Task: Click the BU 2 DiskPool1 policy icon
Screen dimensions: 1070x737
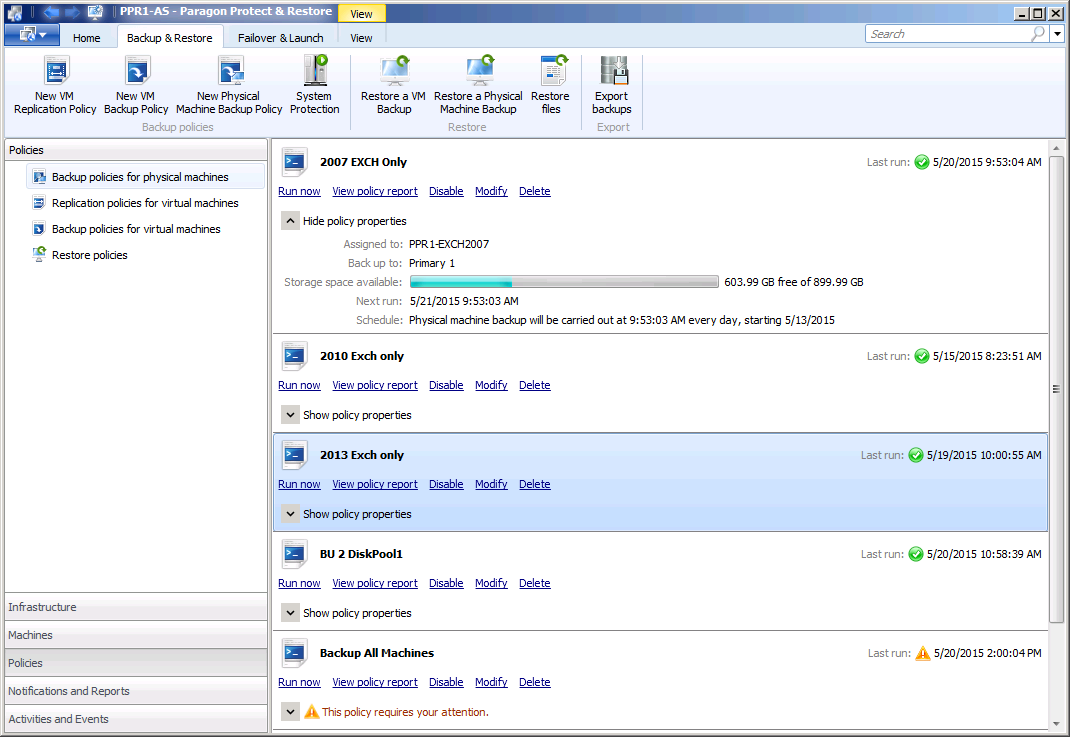Action: click(x=295, y=554)
